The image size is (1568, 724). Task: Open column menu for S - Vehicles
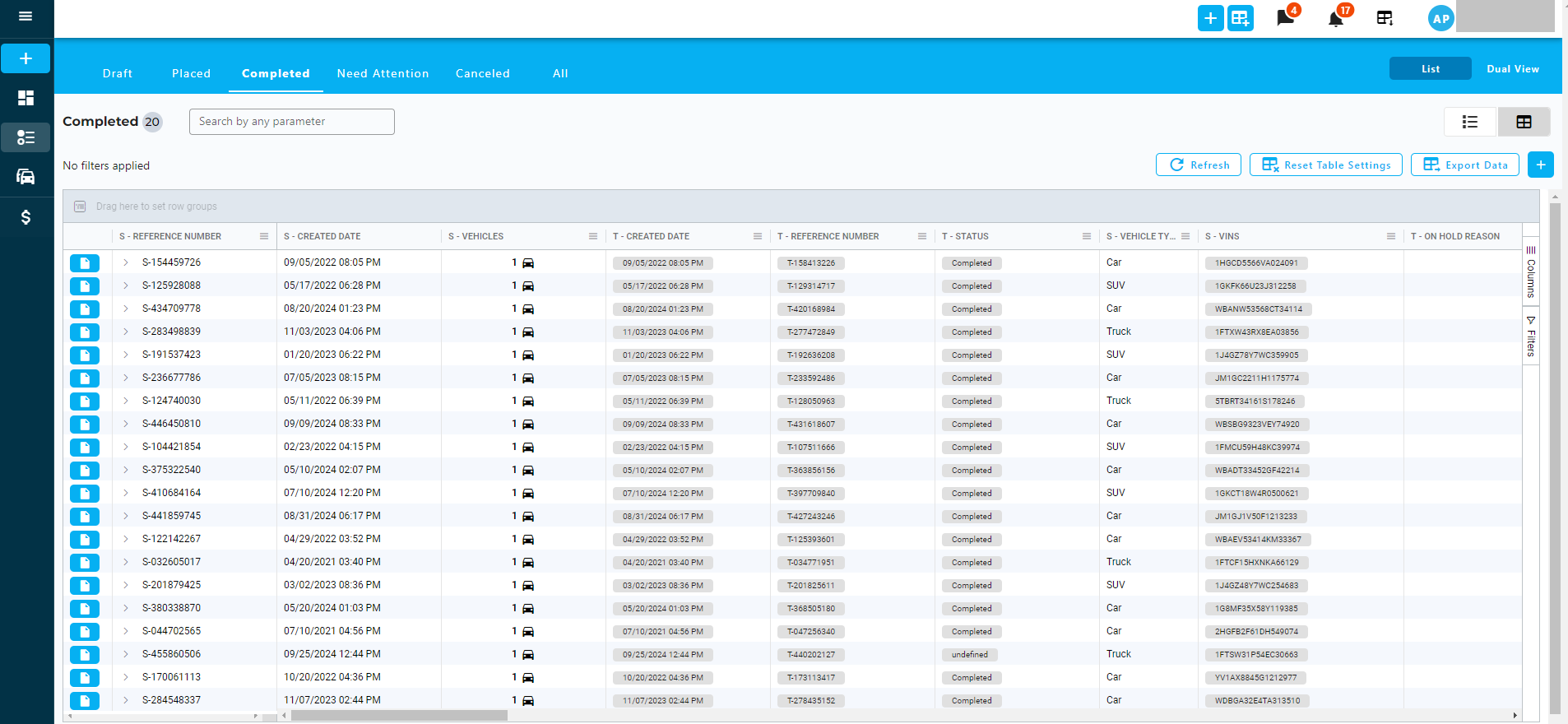point(593,236)
